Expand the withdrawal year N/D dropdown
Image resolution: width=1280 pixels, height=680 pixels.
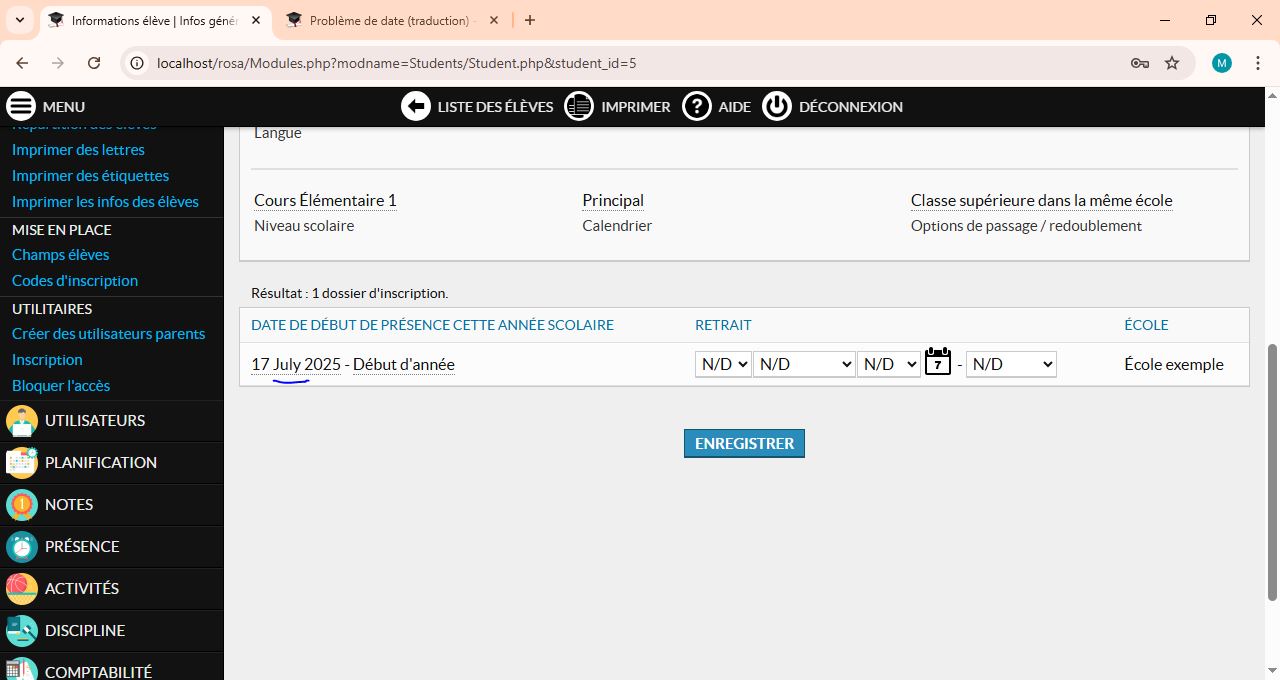point(888,364)
